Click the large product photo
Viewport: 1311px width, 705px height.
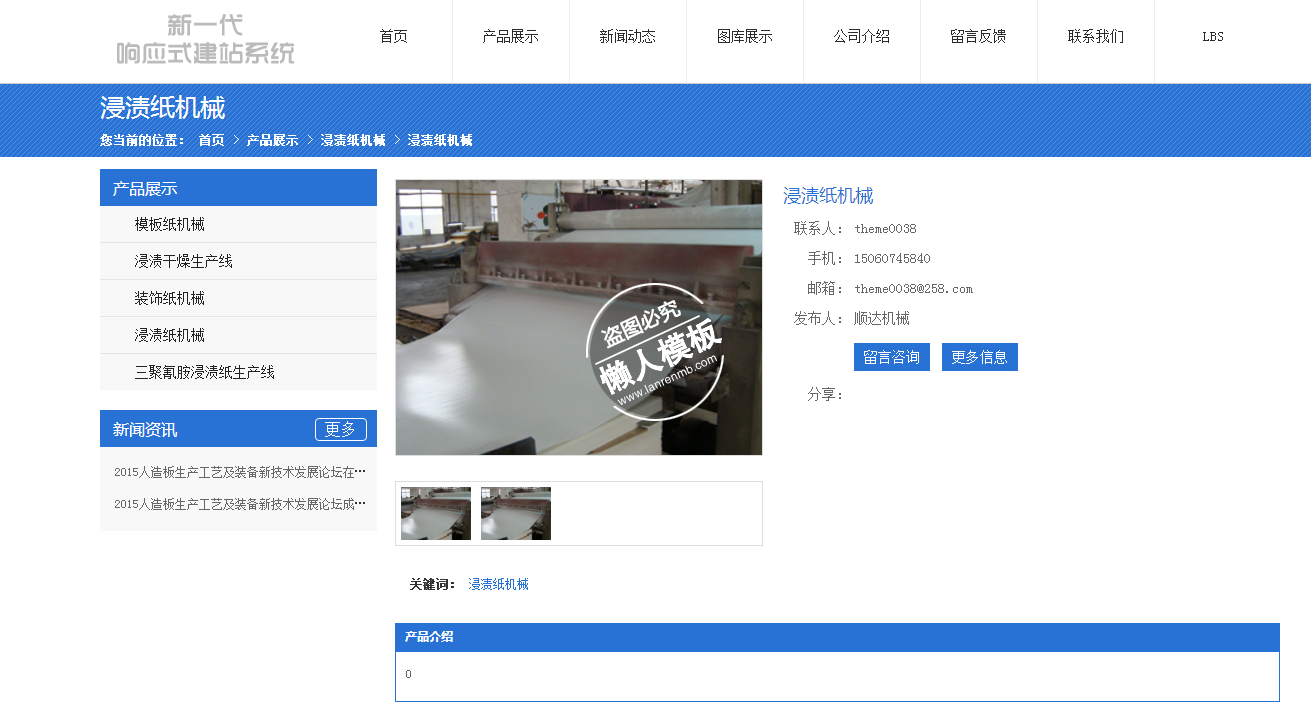[x=579, y=317]
